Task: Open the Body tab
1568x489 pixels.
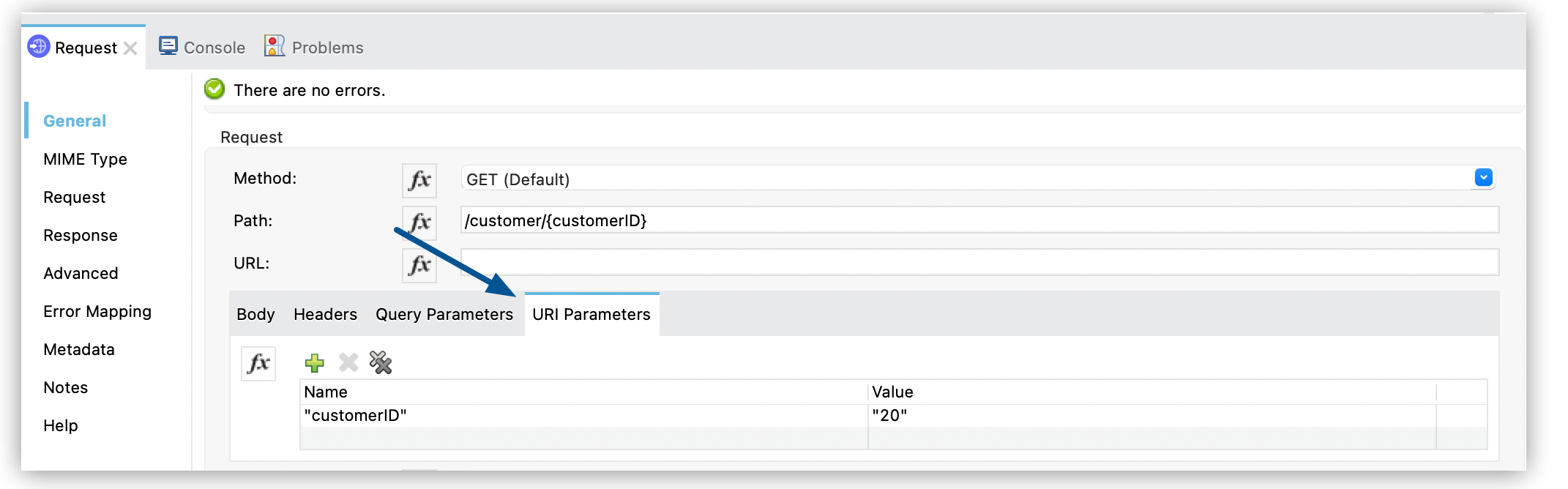Action: pos(255,314)
